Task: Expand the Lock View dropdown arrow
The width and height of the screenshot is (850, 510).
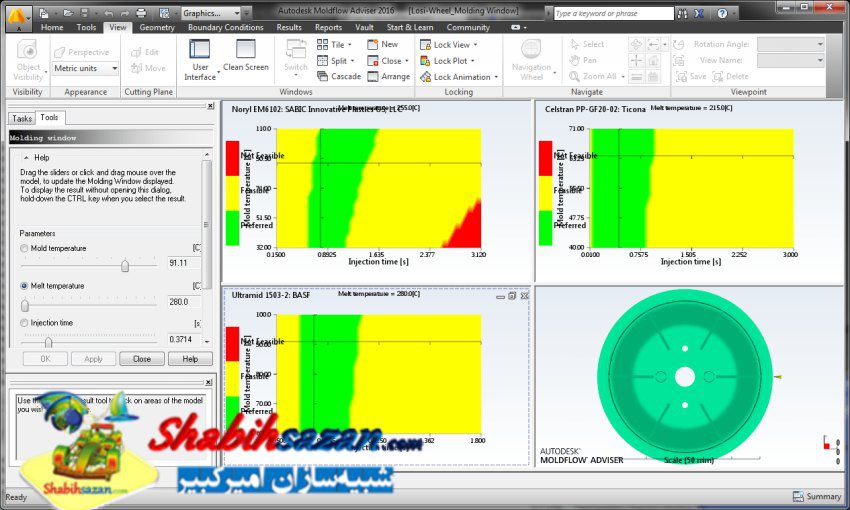Action: click(x=475, y=44)
